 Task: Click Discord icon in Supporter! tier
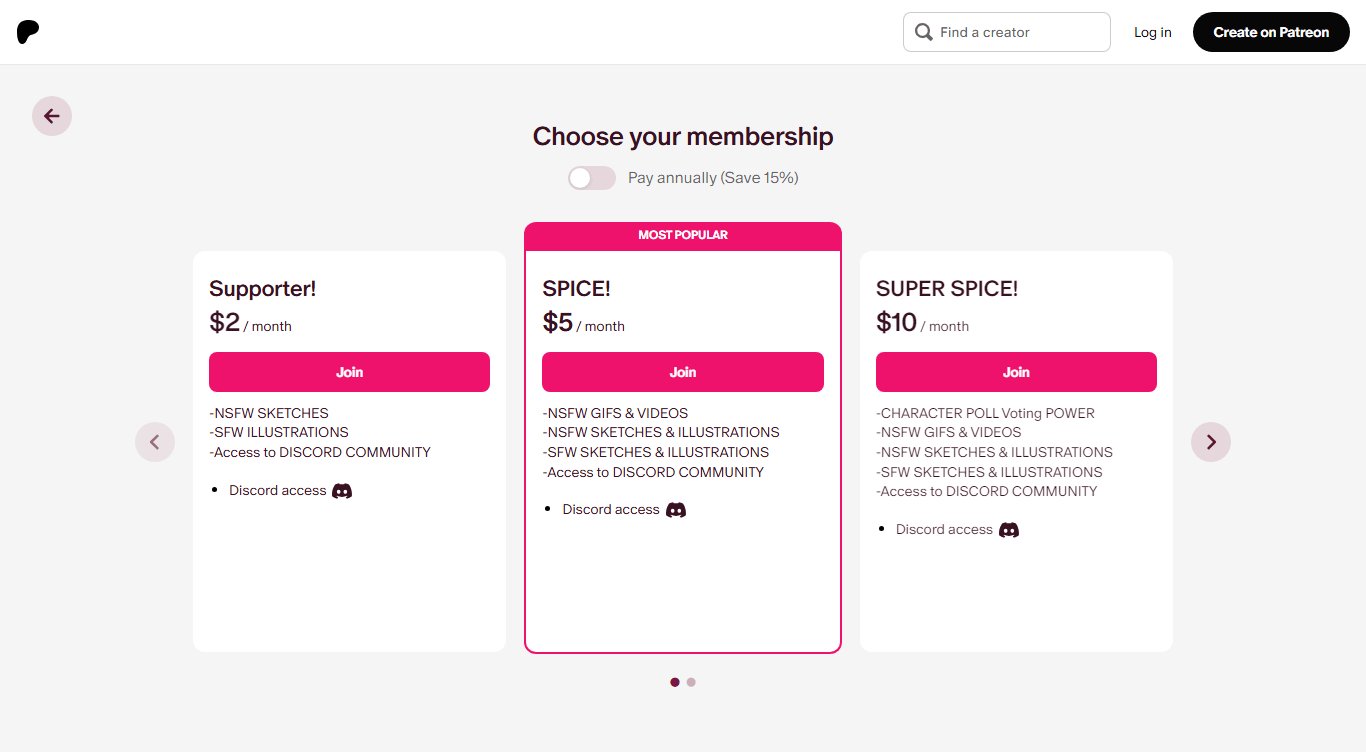point(342,491)
